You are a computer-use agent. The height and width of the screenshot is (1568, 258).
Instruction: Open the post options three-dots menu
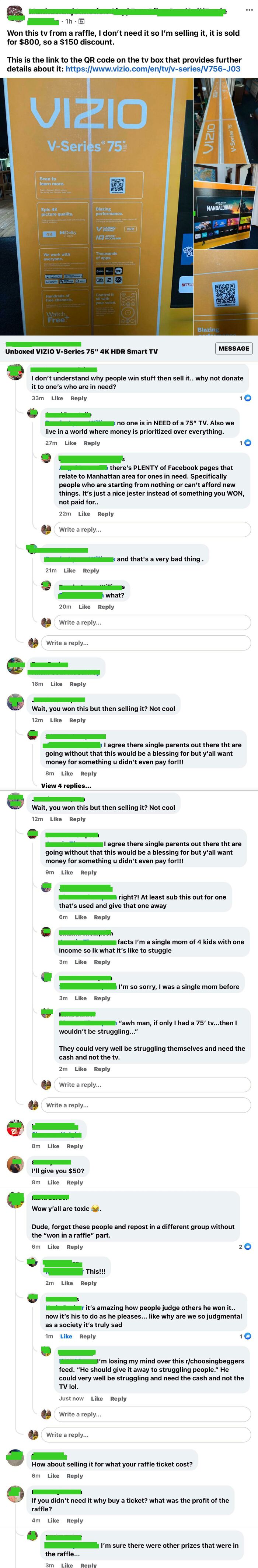click(x=248, y=10)
